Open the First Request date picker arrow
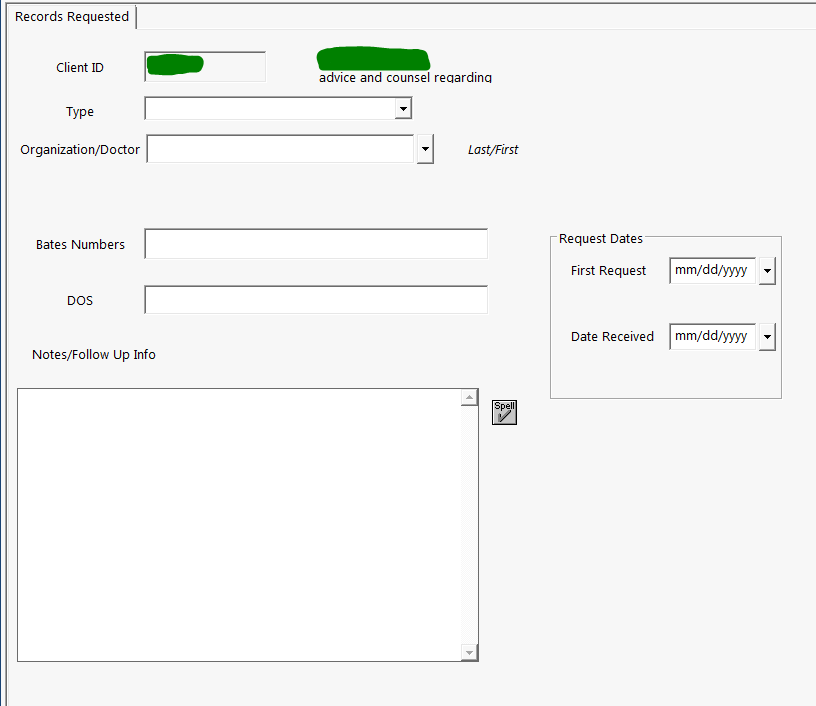 (x=767, y=271)
